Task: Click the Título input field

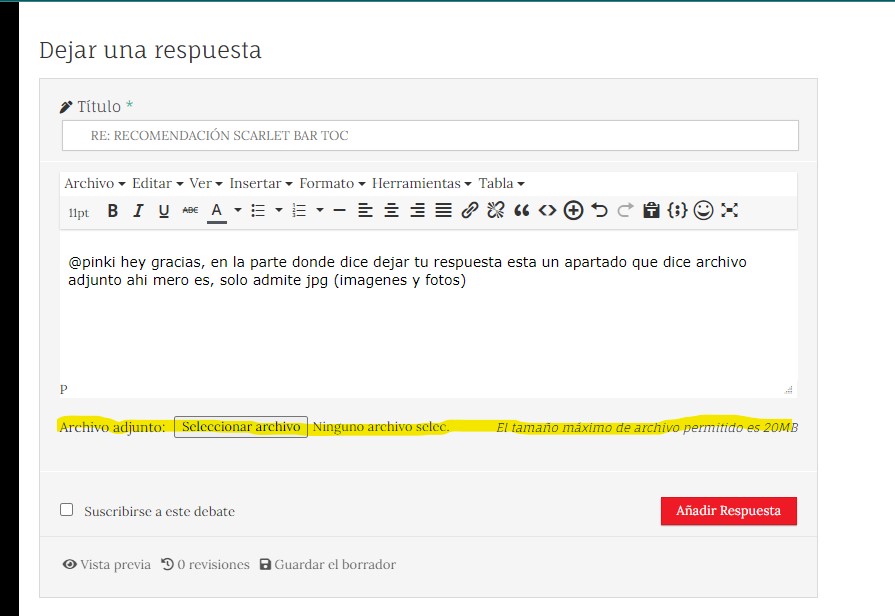Action: 430,135
